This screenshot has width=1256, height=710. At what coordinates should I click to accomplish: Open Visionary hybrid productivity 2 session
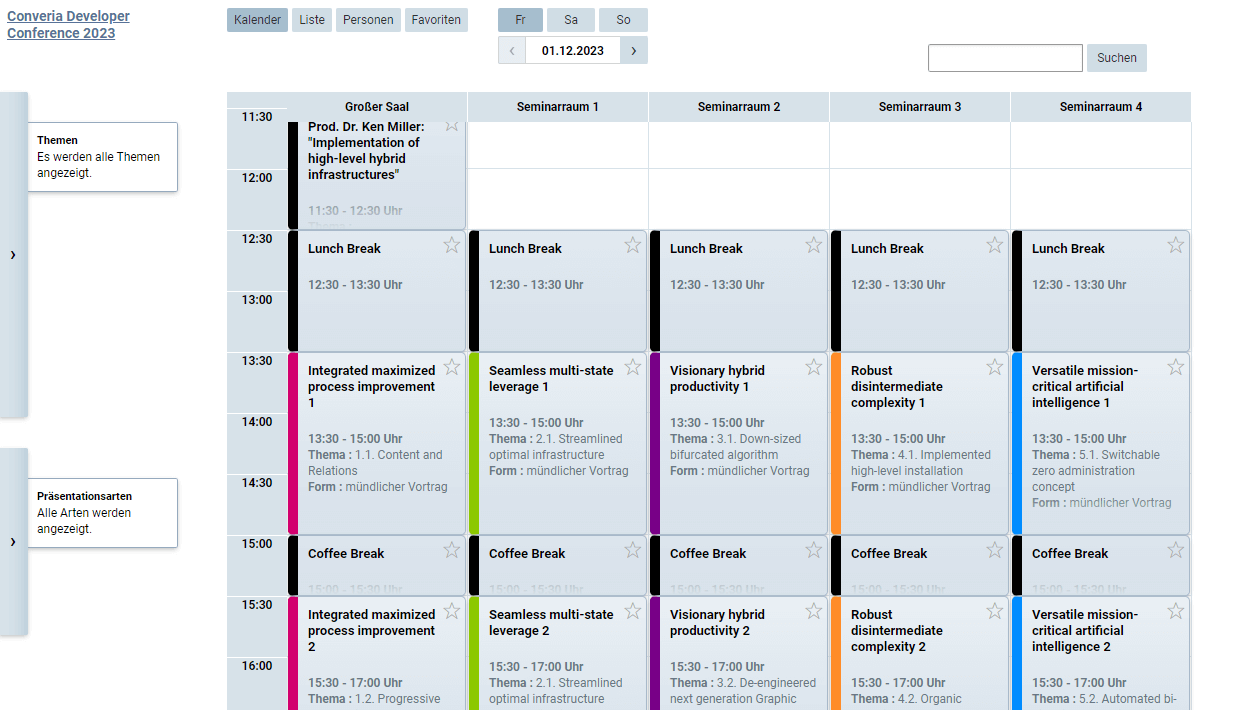[739, 653]
